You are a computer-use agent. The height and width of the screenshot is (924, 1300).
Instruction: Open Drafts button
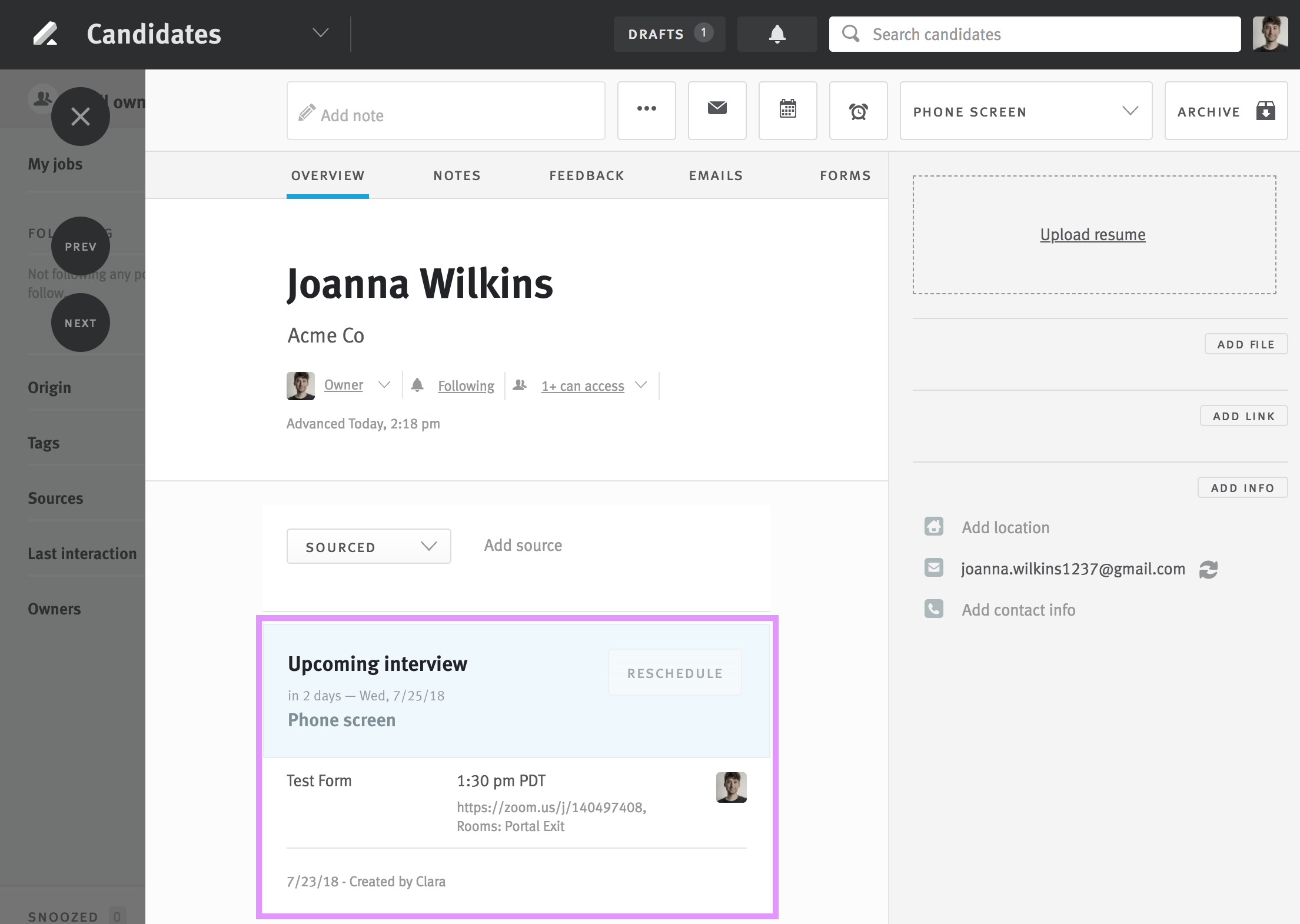click(669, 34)
